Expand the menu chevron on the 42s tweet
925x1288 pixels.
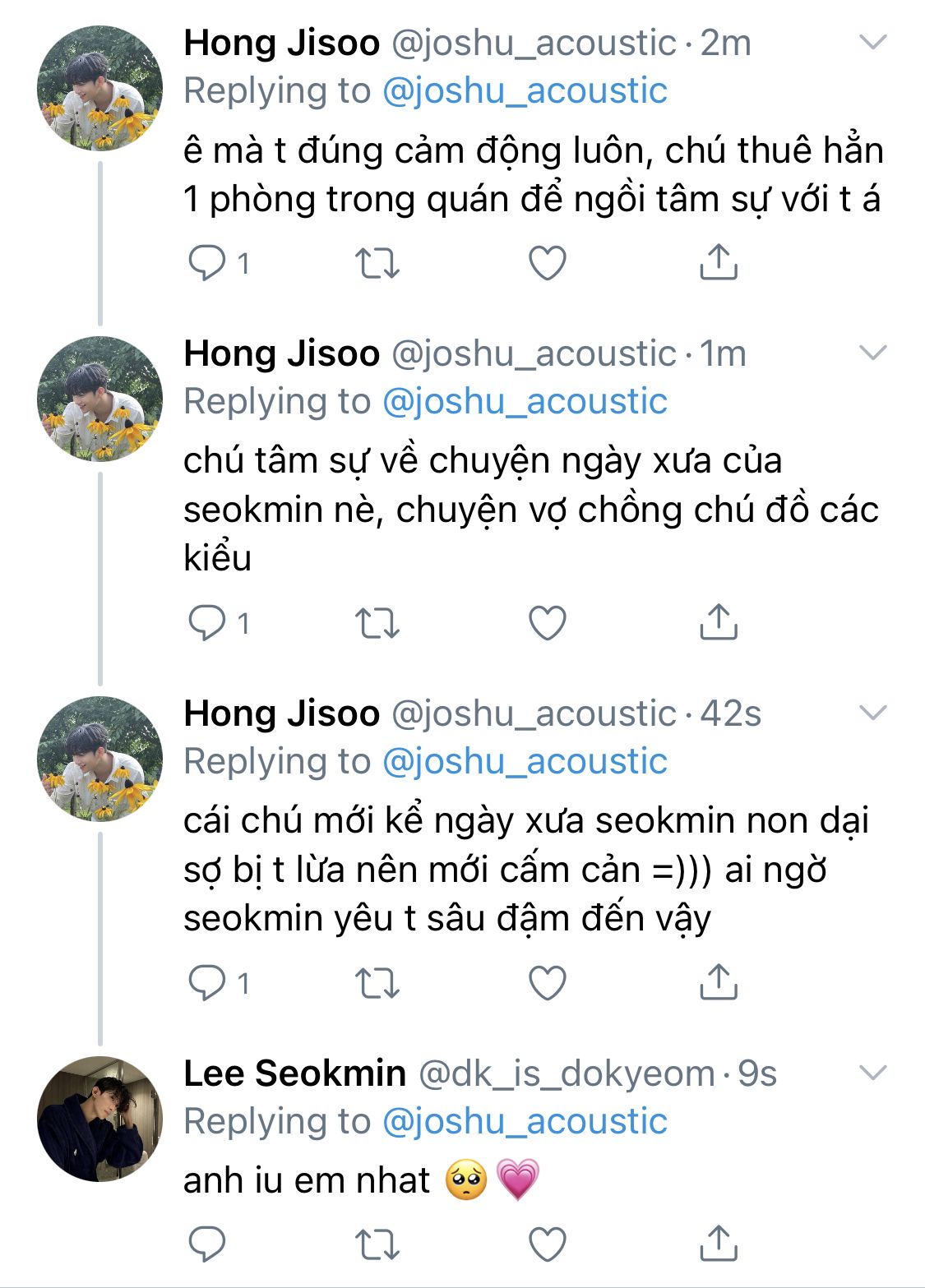coord(872,713)
